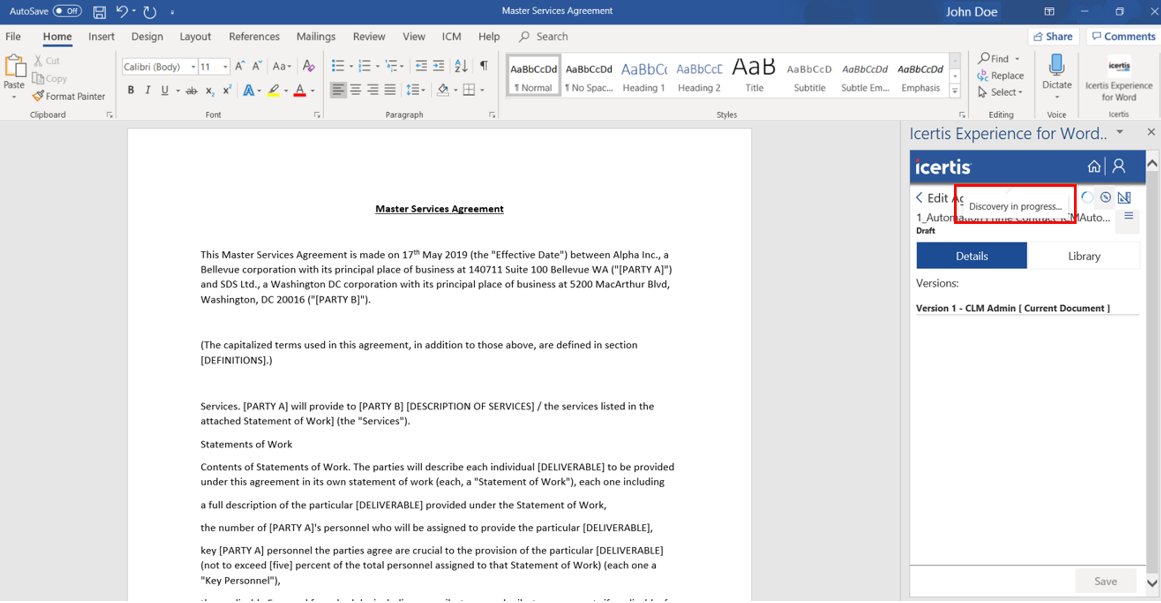Viewport: 1161px width, 603px height.
Task: Click the ribbon Search field
Action: pyautogui.click(x=551, y=37)
